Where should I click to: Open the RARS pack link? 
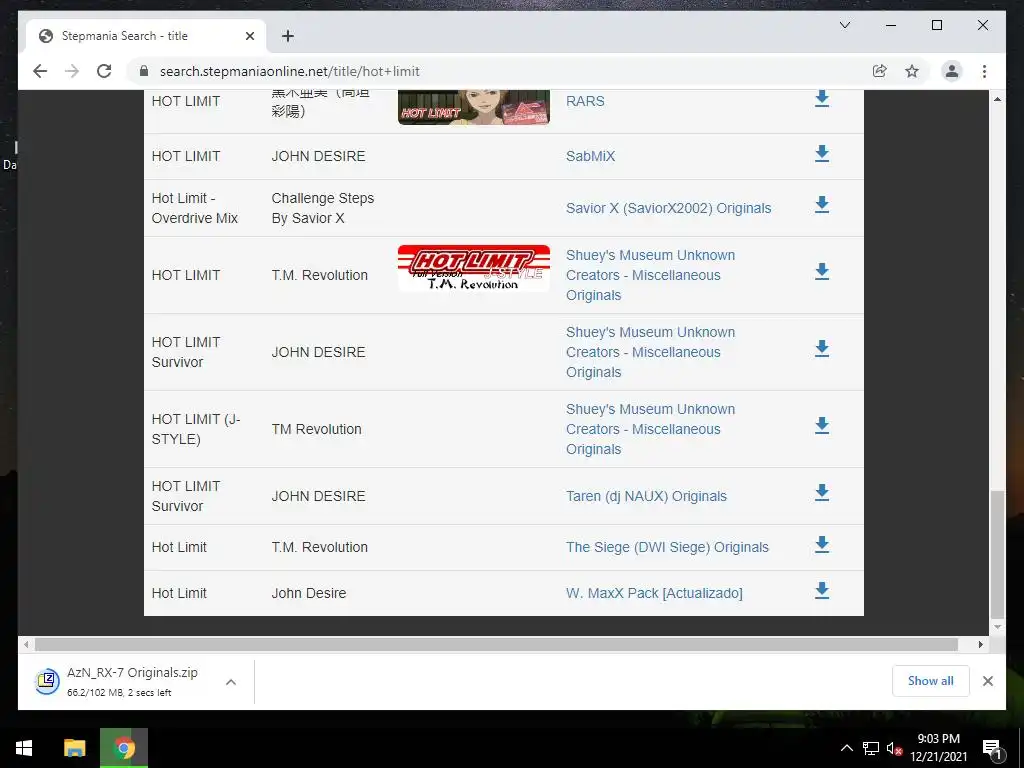click(x=585, y=101)
